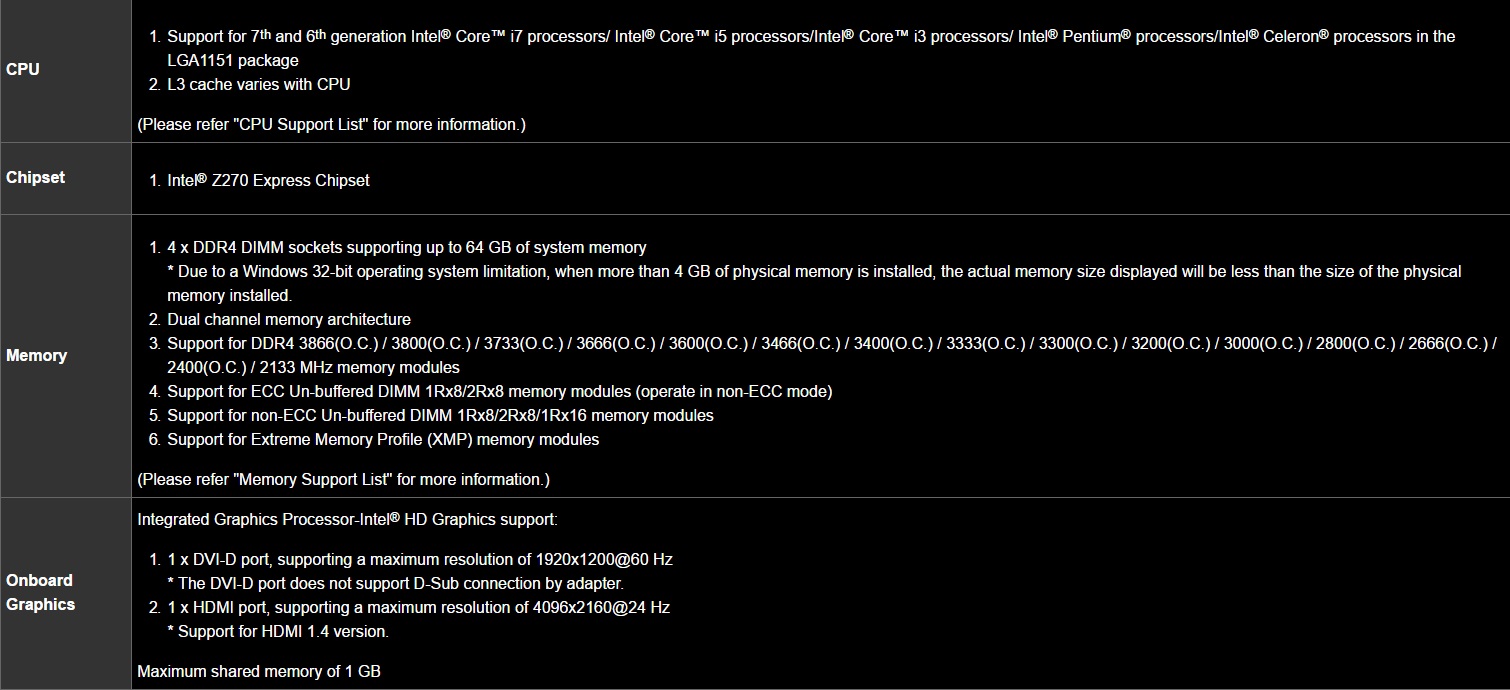Image resolution: width=1510 pixels, height=690 pixels.
Task: Click the Extreme Memory Profile (XMP) line
Action: (383, 440)
